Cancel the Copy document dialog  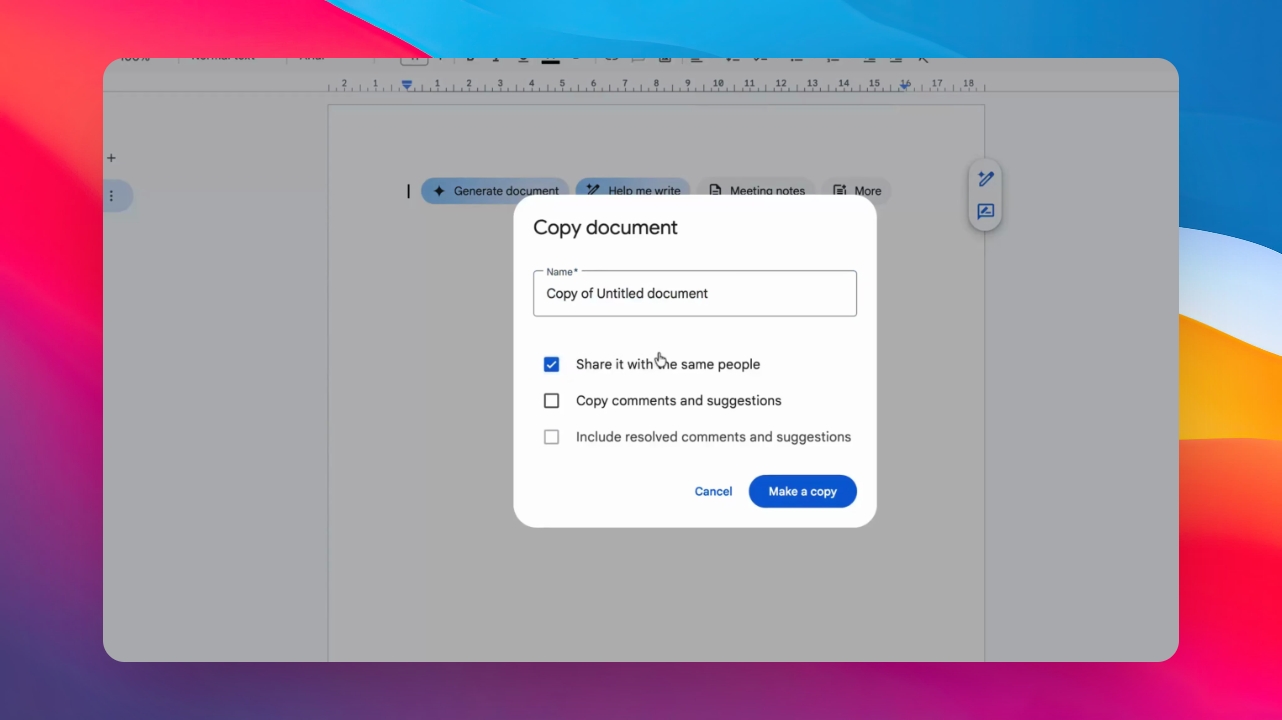(713, 491)
